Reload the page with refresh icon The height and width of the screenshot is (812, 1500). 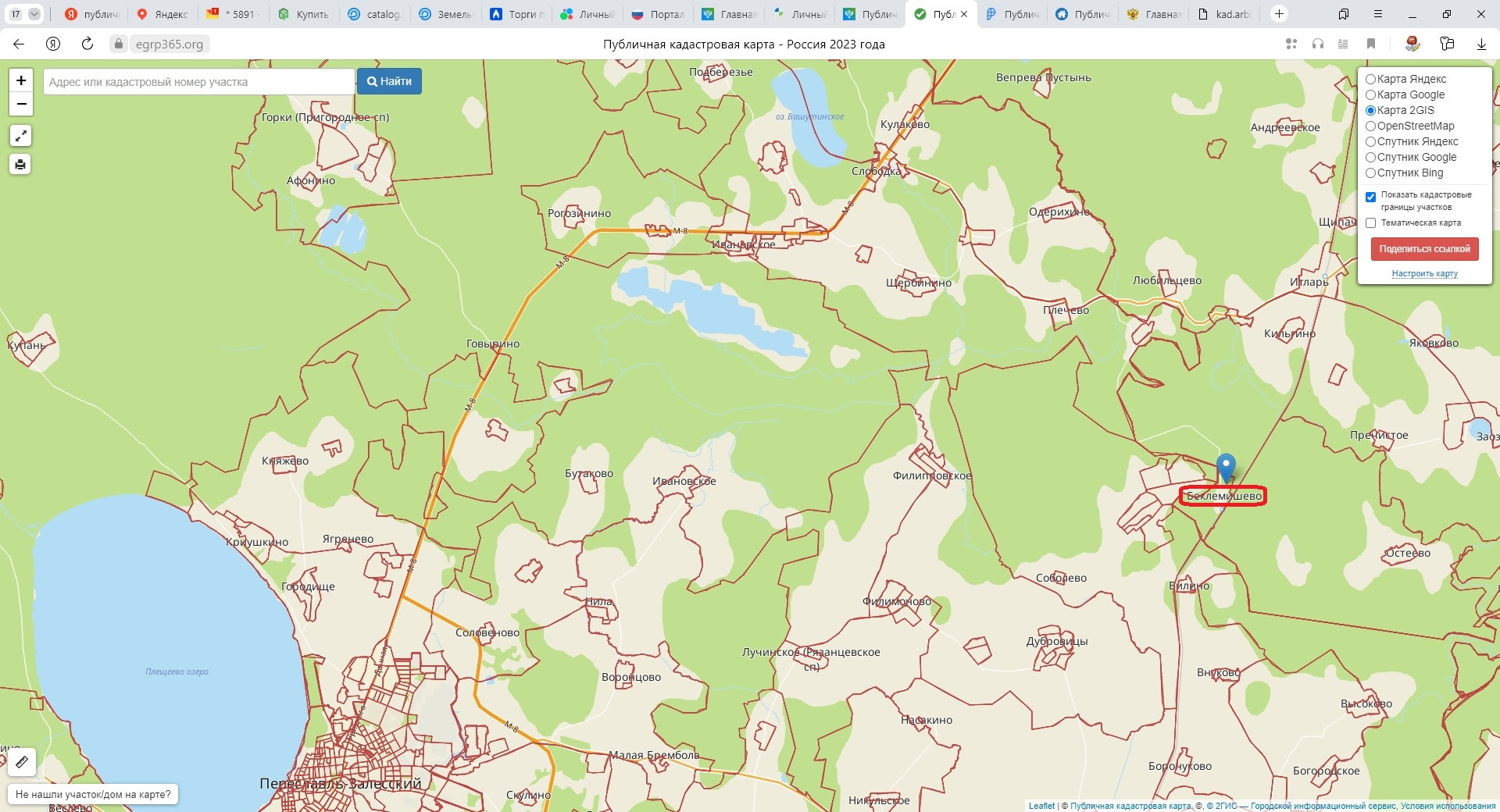[x=87, y=44]
